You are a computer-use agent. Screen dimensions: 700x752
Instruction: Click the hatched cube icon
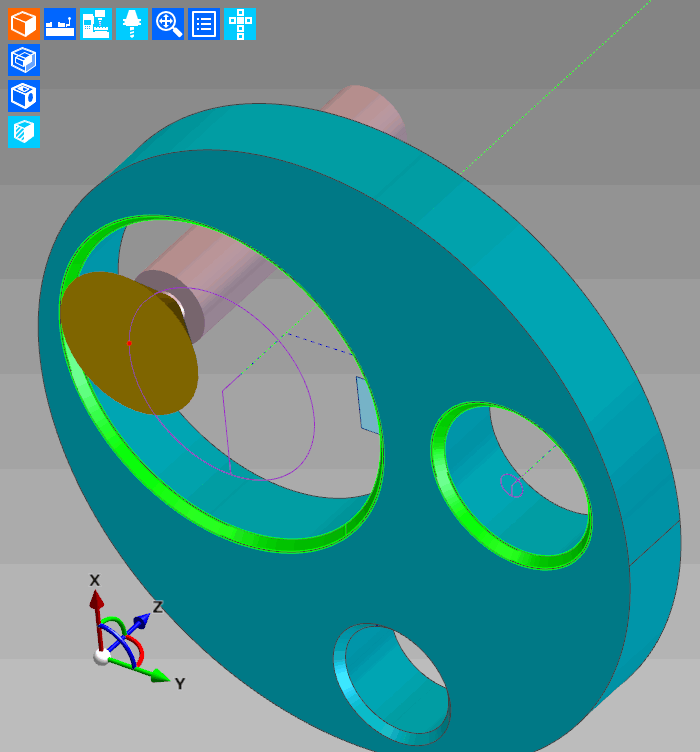pos(24,132)
